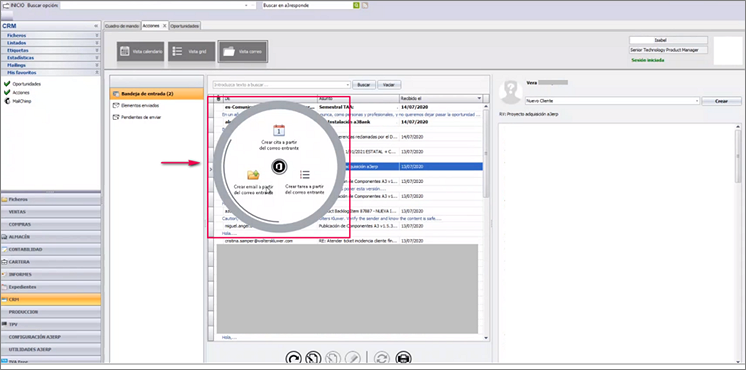Close the Acciones tab
746x370 pixels.
(x=165, y=26)
